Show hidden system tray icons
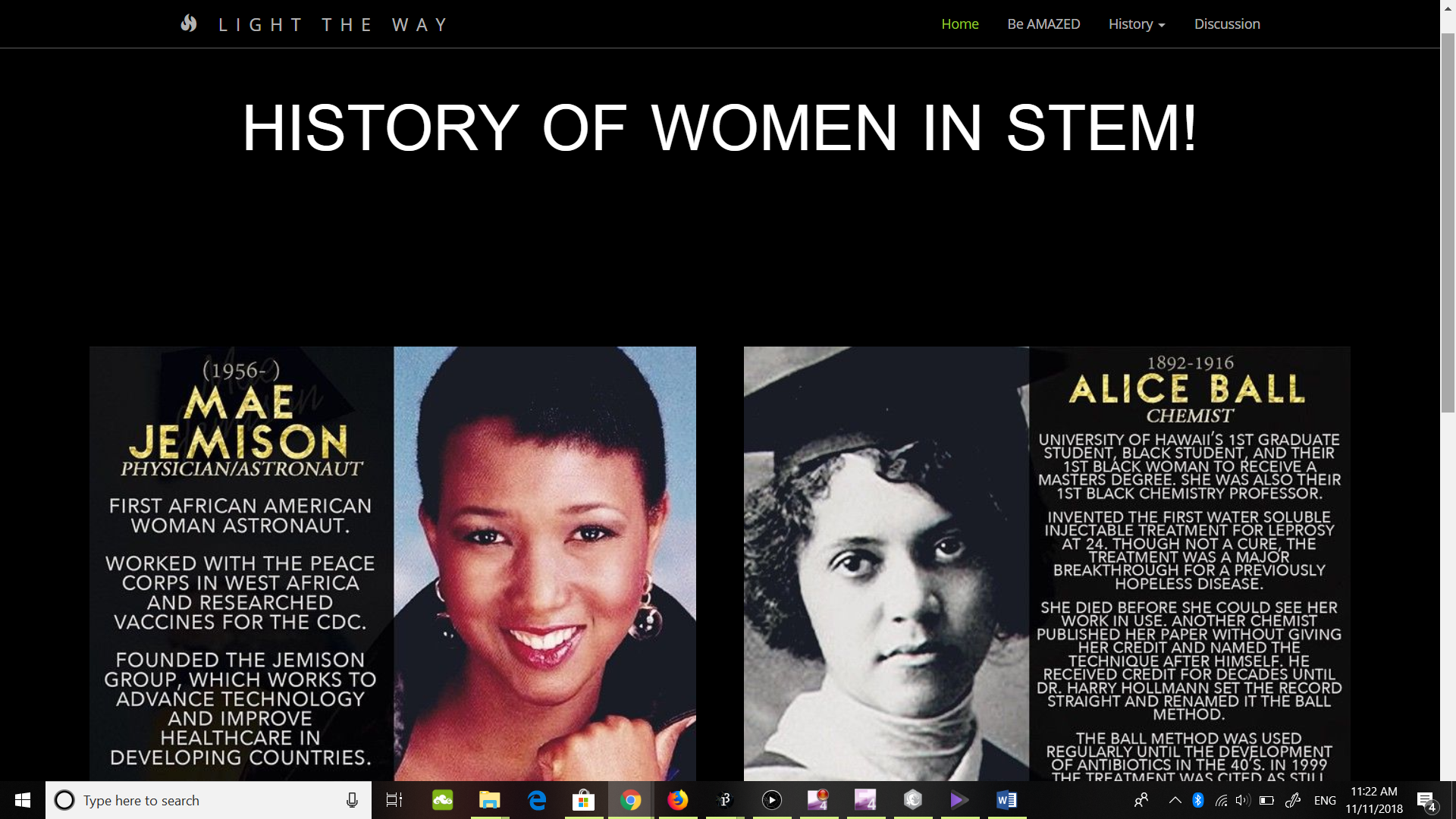This screenshot has width=1456, height=819. (1175, 800)
